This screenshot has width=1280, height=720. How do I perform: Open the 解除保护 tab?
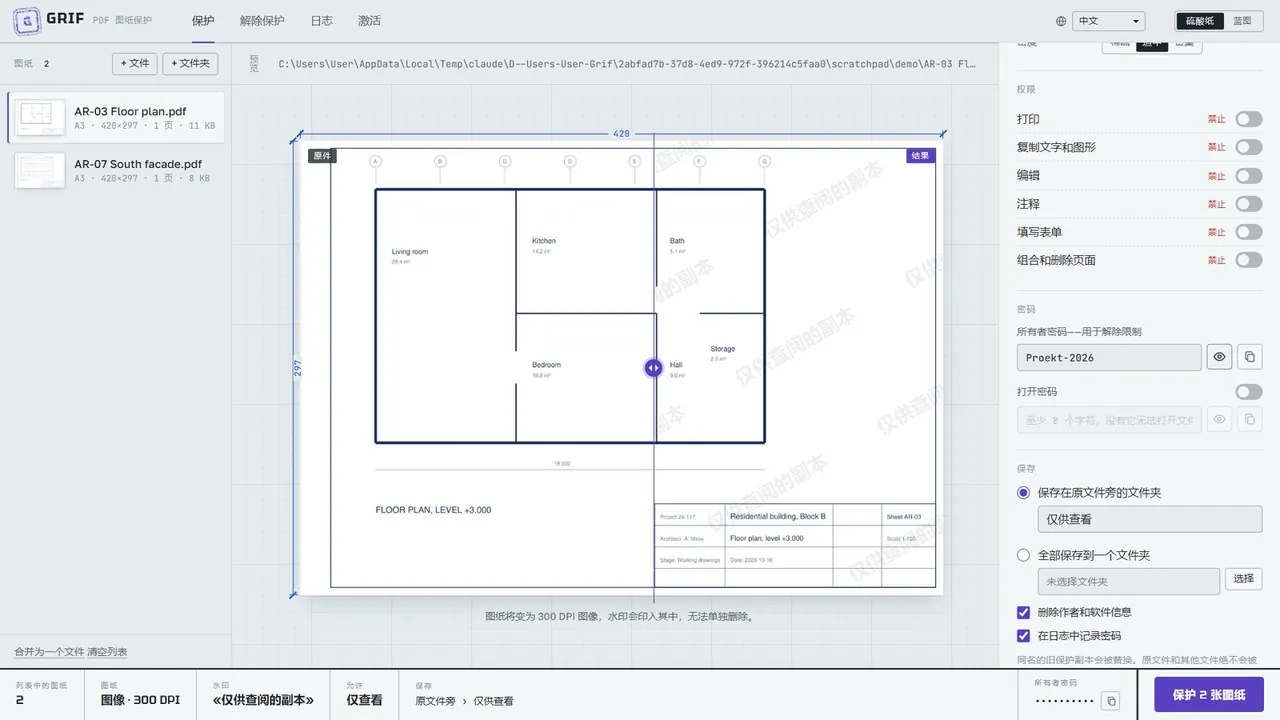pyautogui.click(x=262, y=21)
